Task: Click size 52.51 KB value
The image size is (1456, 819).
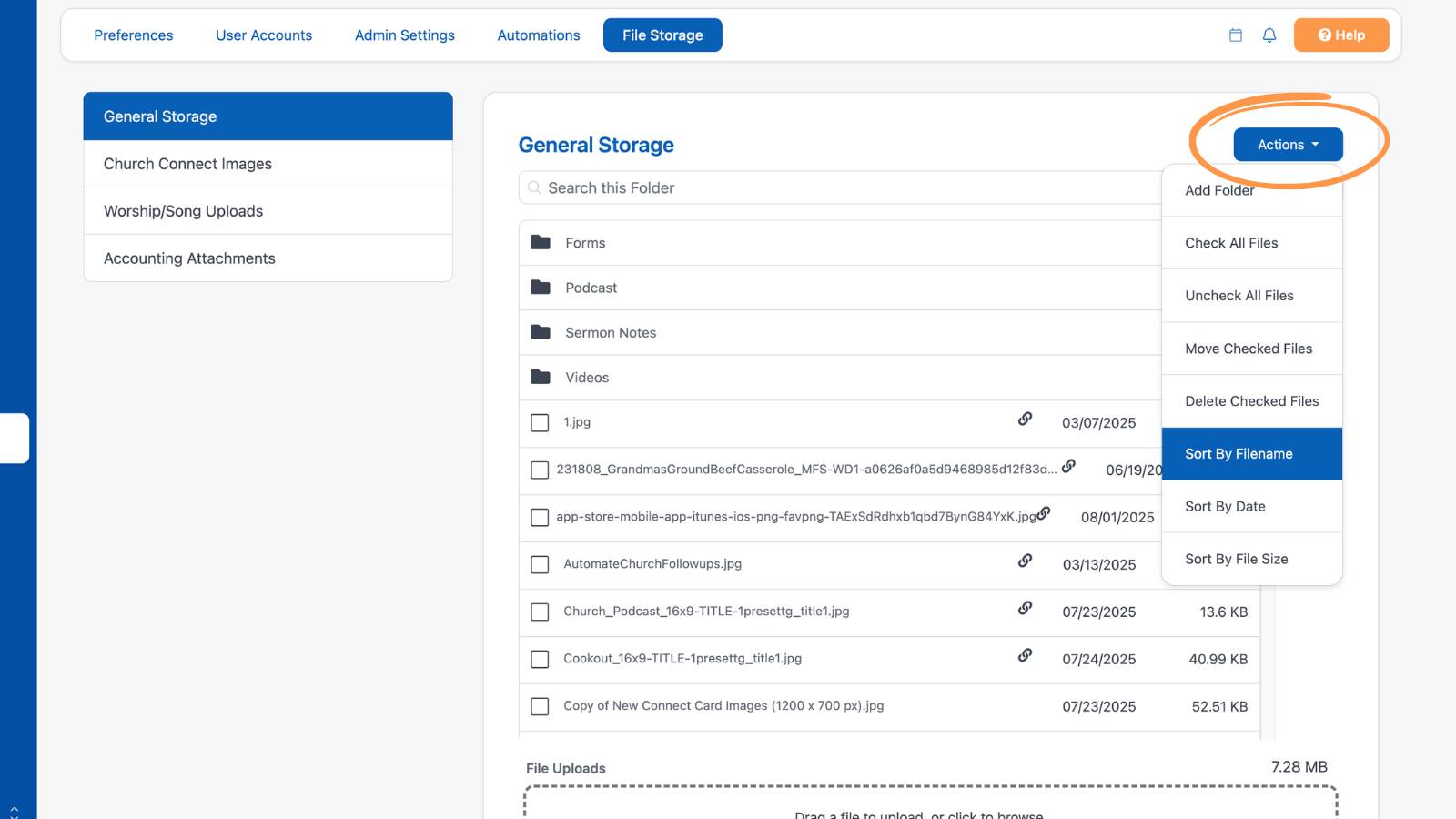Action: point(1220,707)
